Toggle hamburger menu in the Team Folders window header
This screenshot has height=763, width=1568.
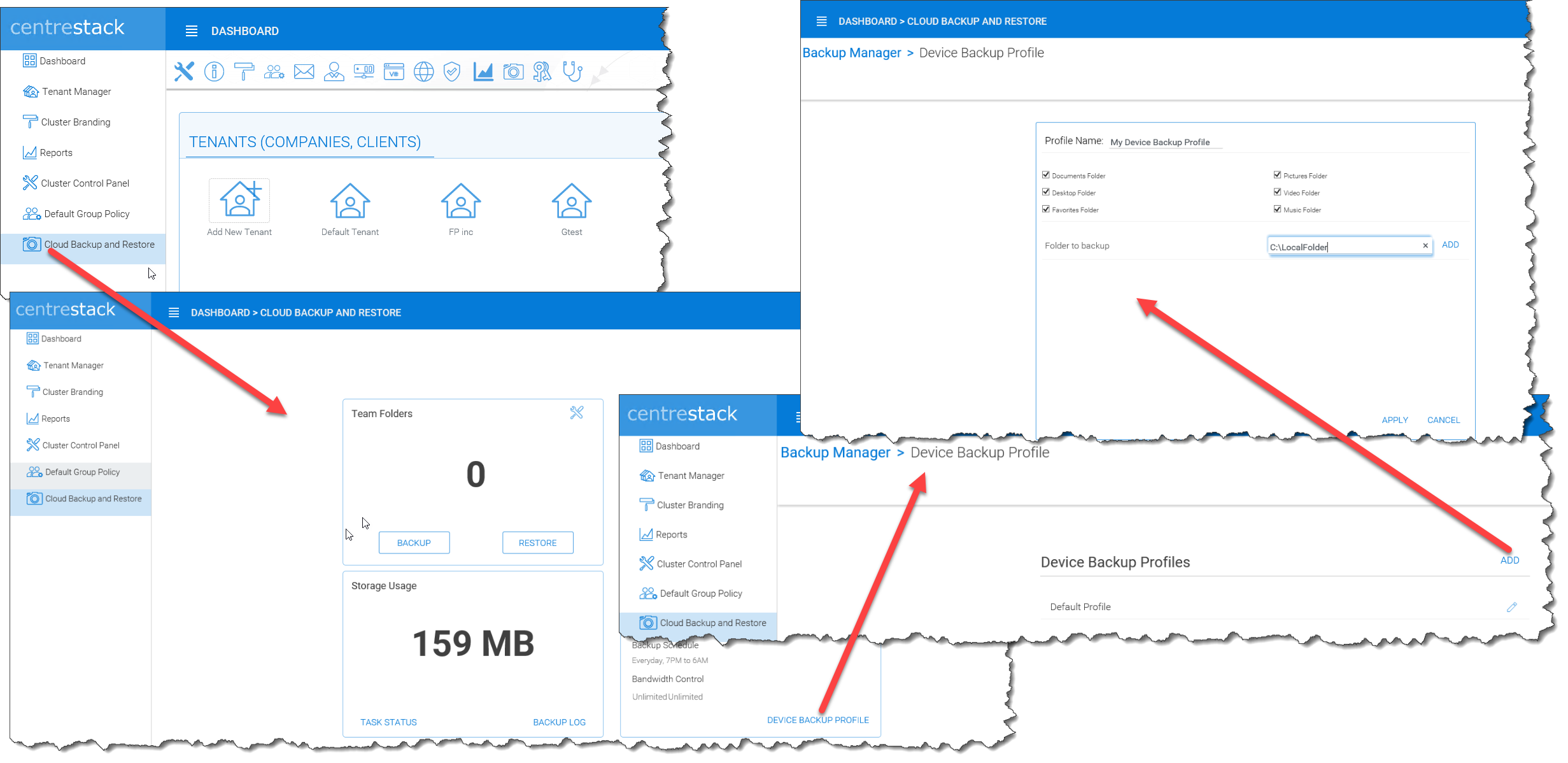pyautogui.click(x=174, y=312)
